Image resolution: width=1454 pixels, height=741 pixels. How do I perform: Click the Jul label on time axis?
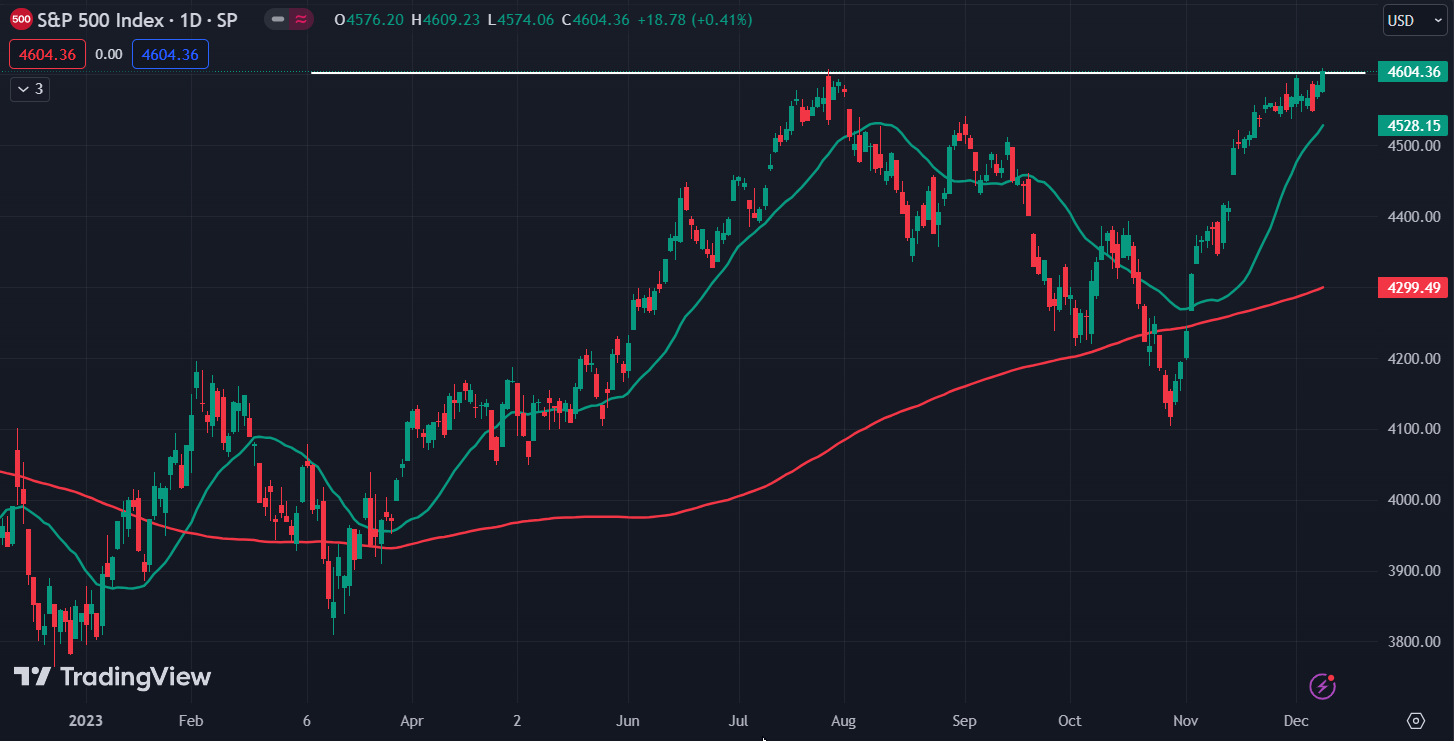point(738,720)
